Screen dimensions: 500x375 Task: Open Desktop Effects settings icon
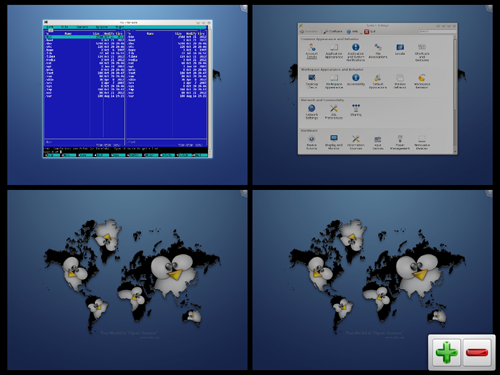tap(312, 81)
